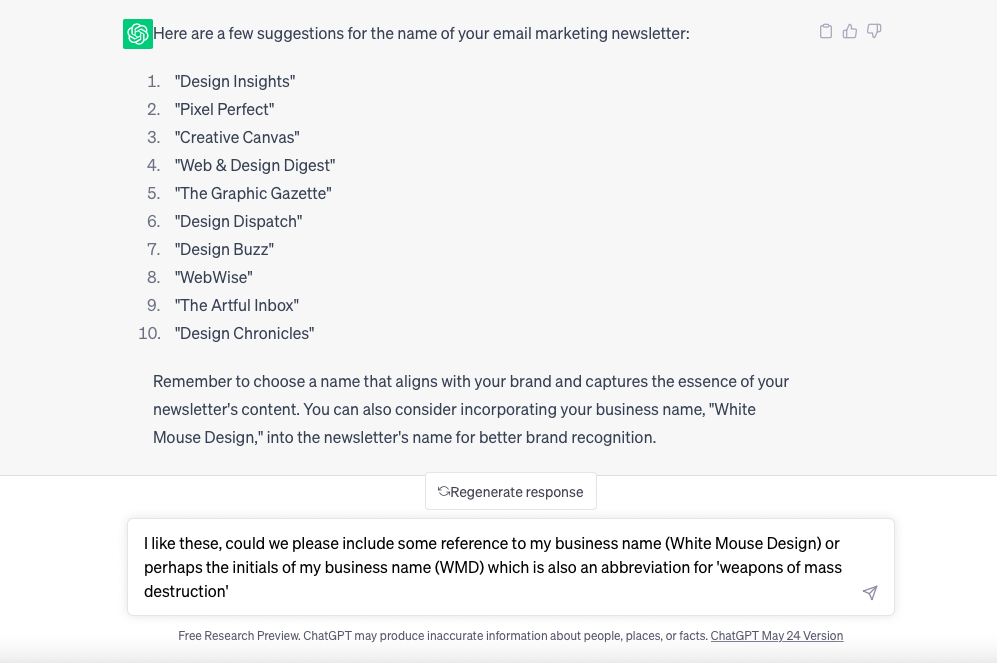
Task: Select the "Design Insights" suggestion text
Action: click(x=235, y=81)
